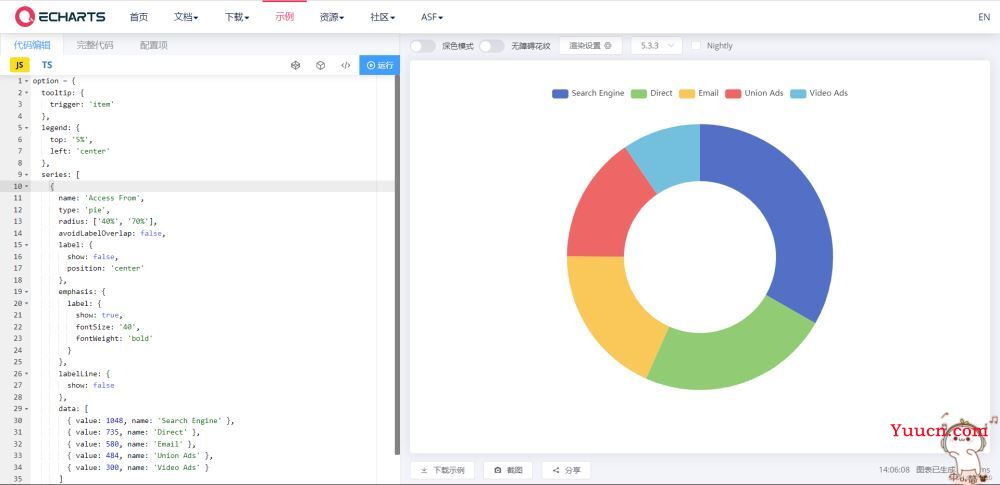Open the ASF dropdown menu
This screenshot has height=485, width=1000.
click(432, 17)
